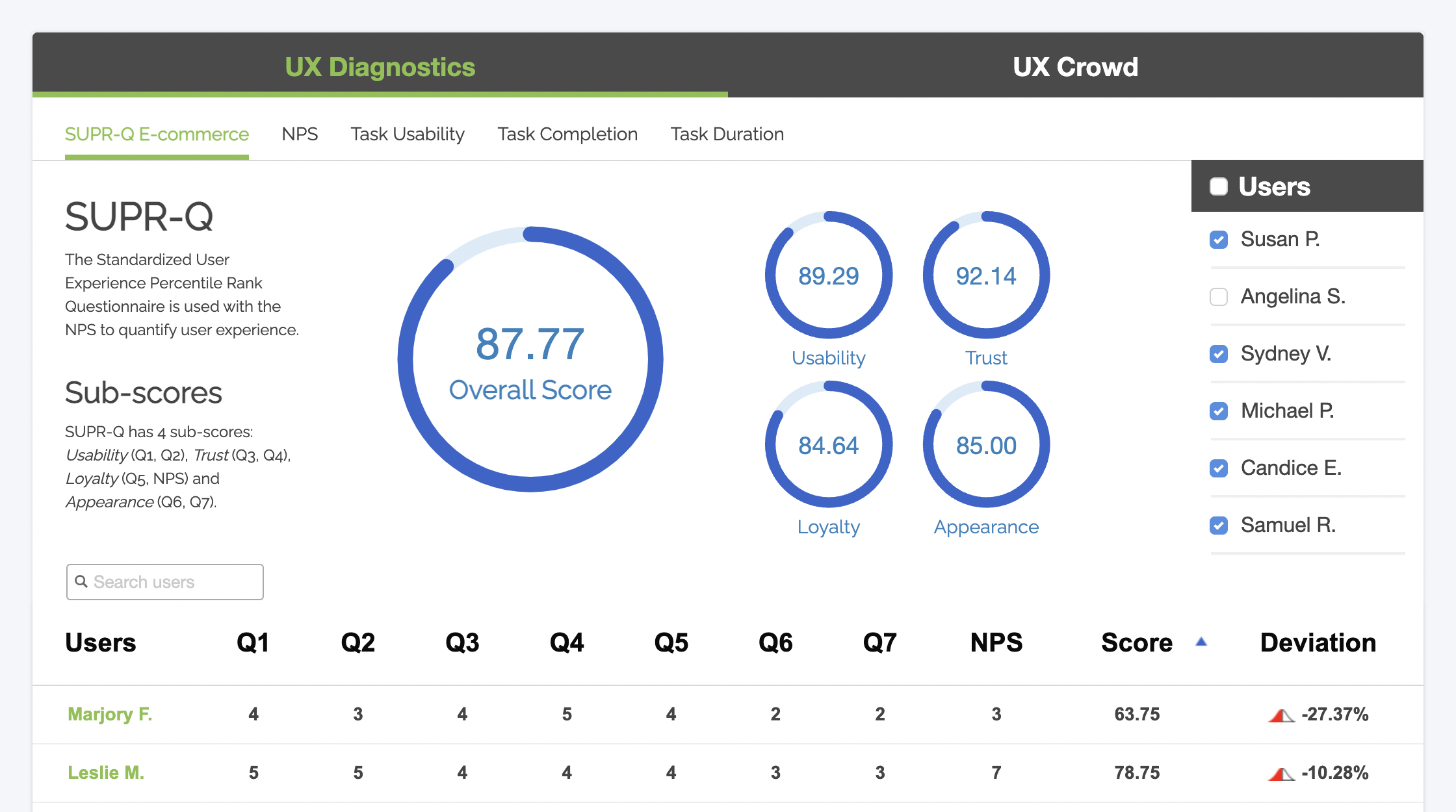This screenshot has width=1456, height=812.
Task: Switch to the NPS tab
Action: point(299,133)
